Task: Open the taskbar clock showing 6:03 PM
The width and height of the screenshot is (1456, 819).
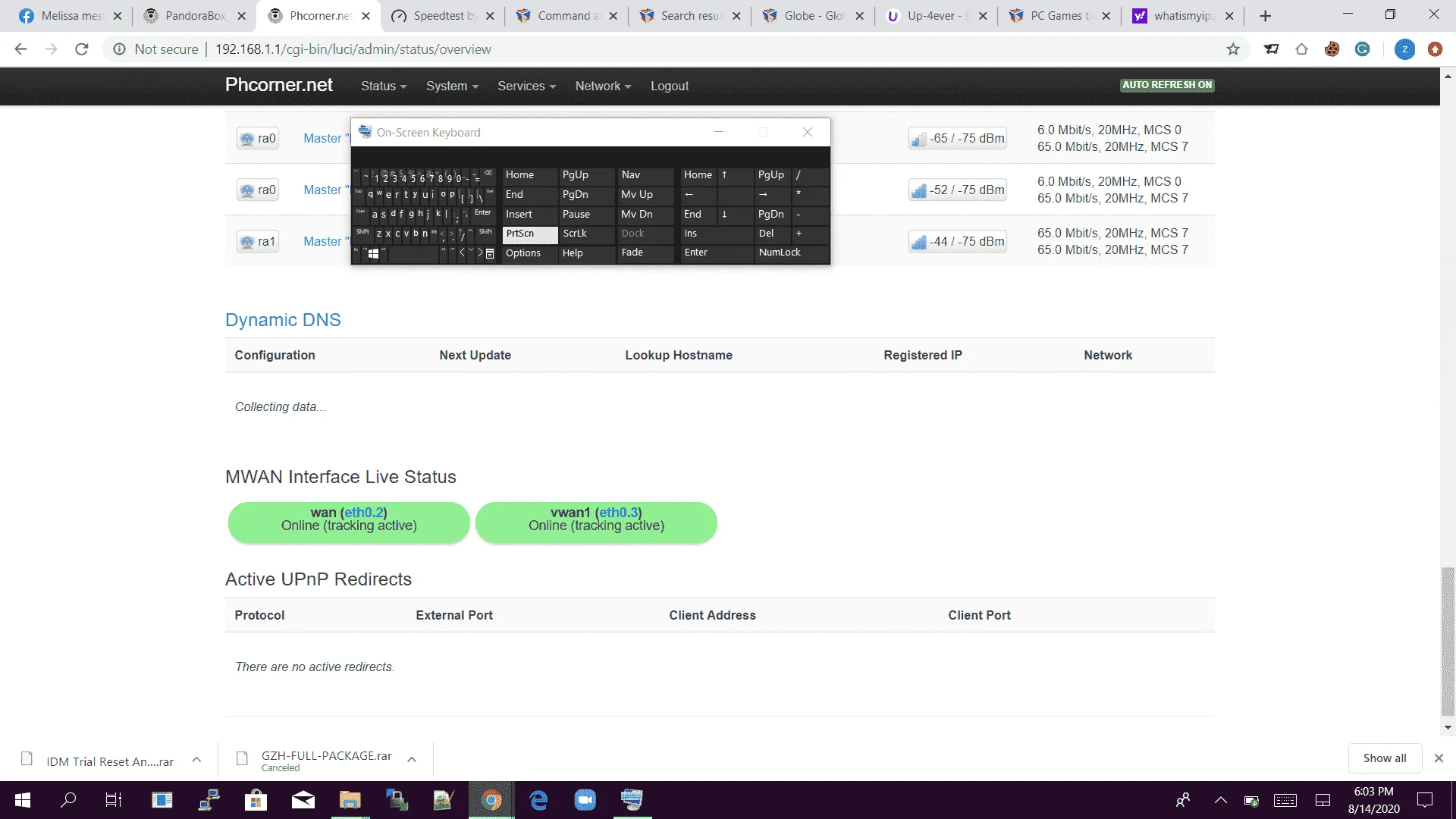Action: pos(1374,800)
